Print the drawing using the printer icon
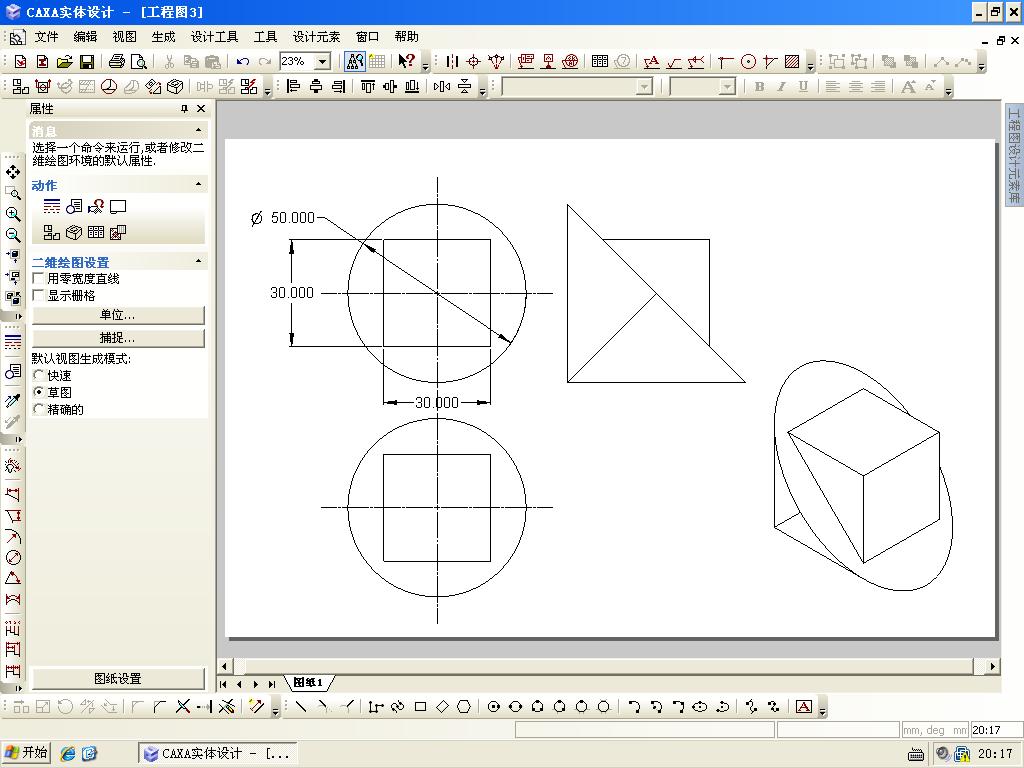 tap(116, 61)
